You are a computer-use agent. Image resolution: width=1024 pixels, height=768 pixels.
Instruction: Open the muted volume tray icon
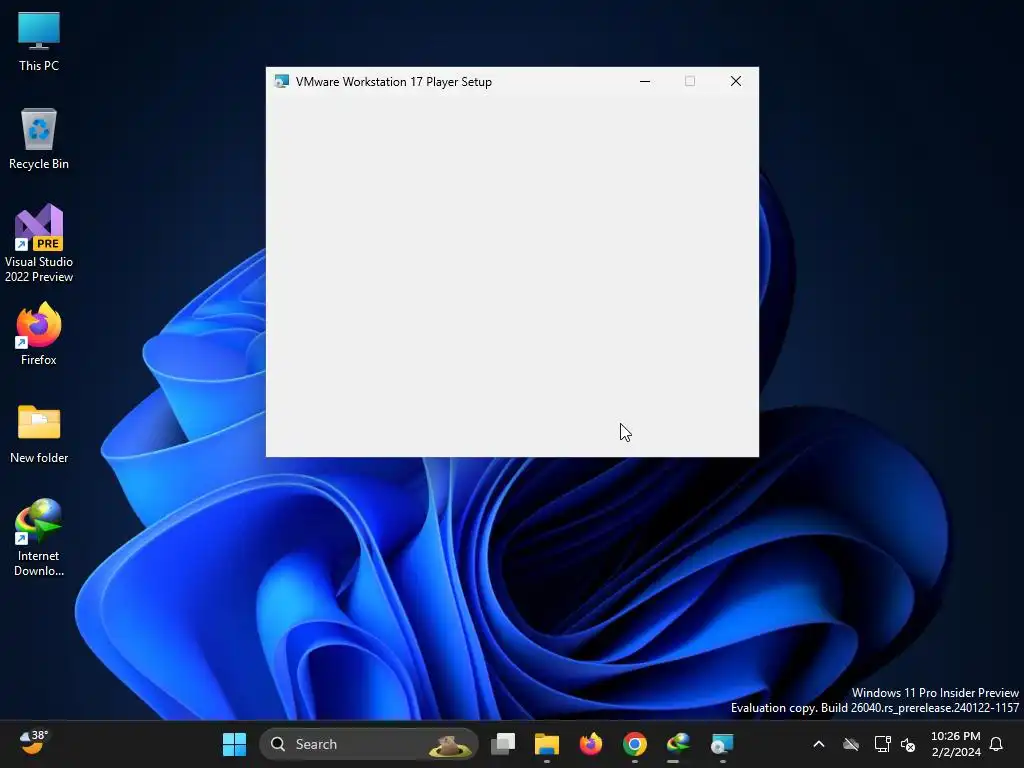(x=908, y=744)
